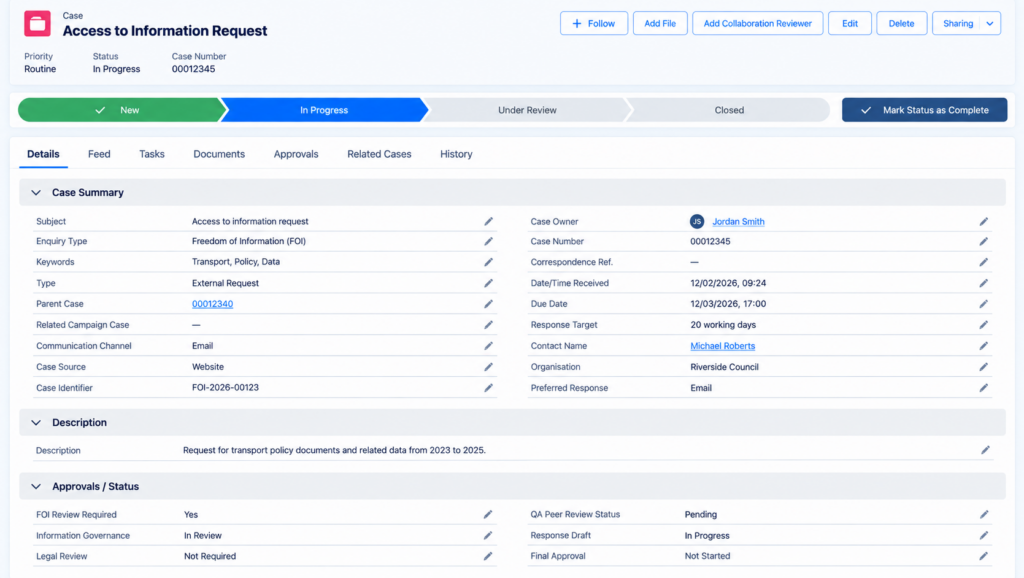Edit the Keywords field via its pencil icon
The height and width of the screenshot is (578, 1024).
[x=488, y=262]
